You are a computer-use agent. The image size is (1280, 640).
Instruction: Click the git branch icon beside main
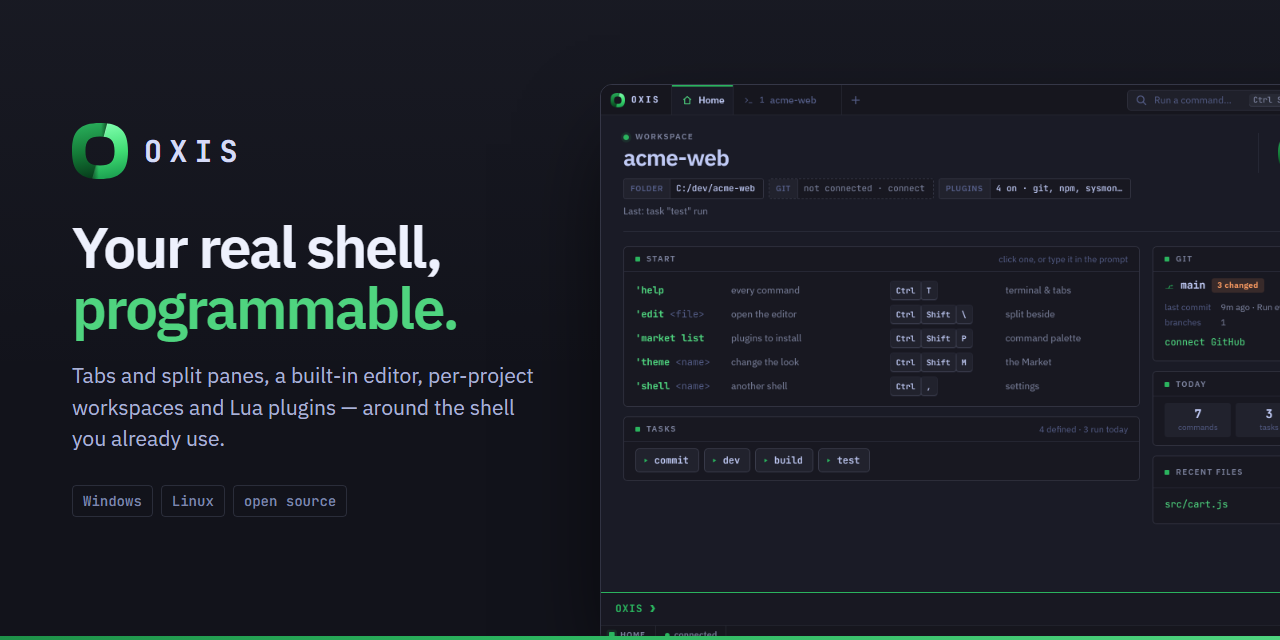point(1170,286)
